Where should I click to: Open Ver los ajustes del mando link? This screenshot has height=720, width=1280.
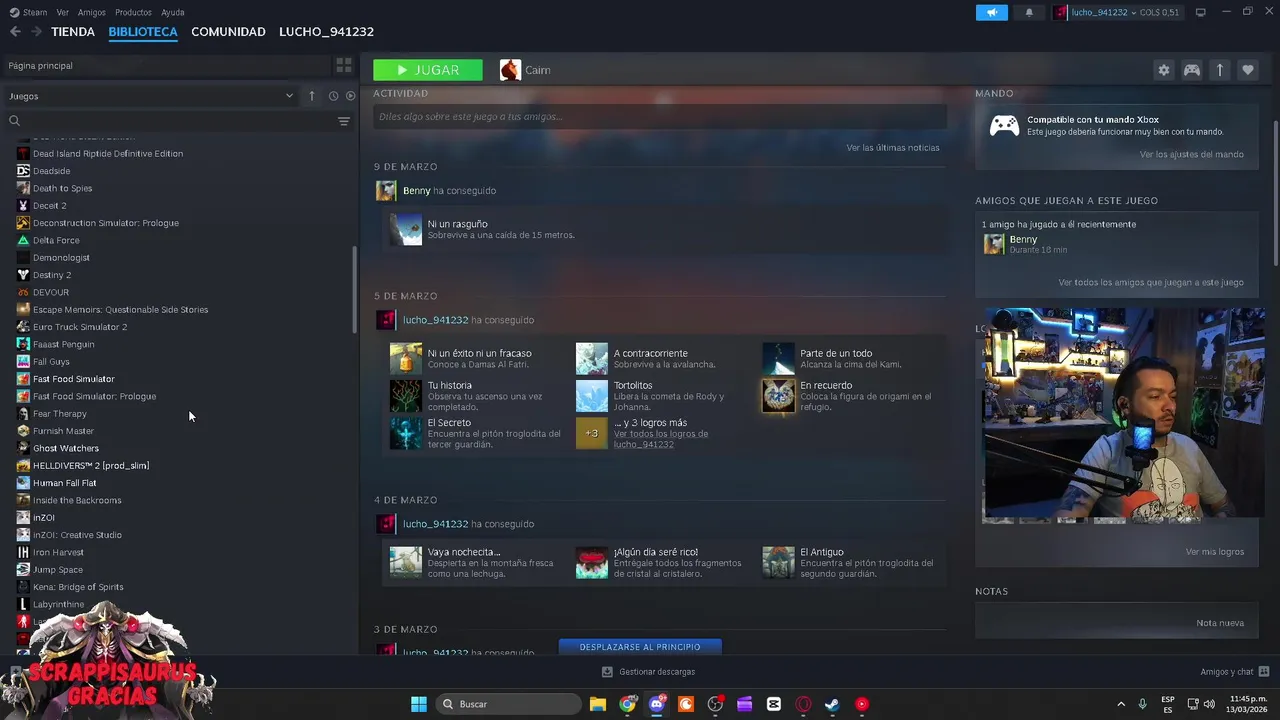tap(1192, 155)
